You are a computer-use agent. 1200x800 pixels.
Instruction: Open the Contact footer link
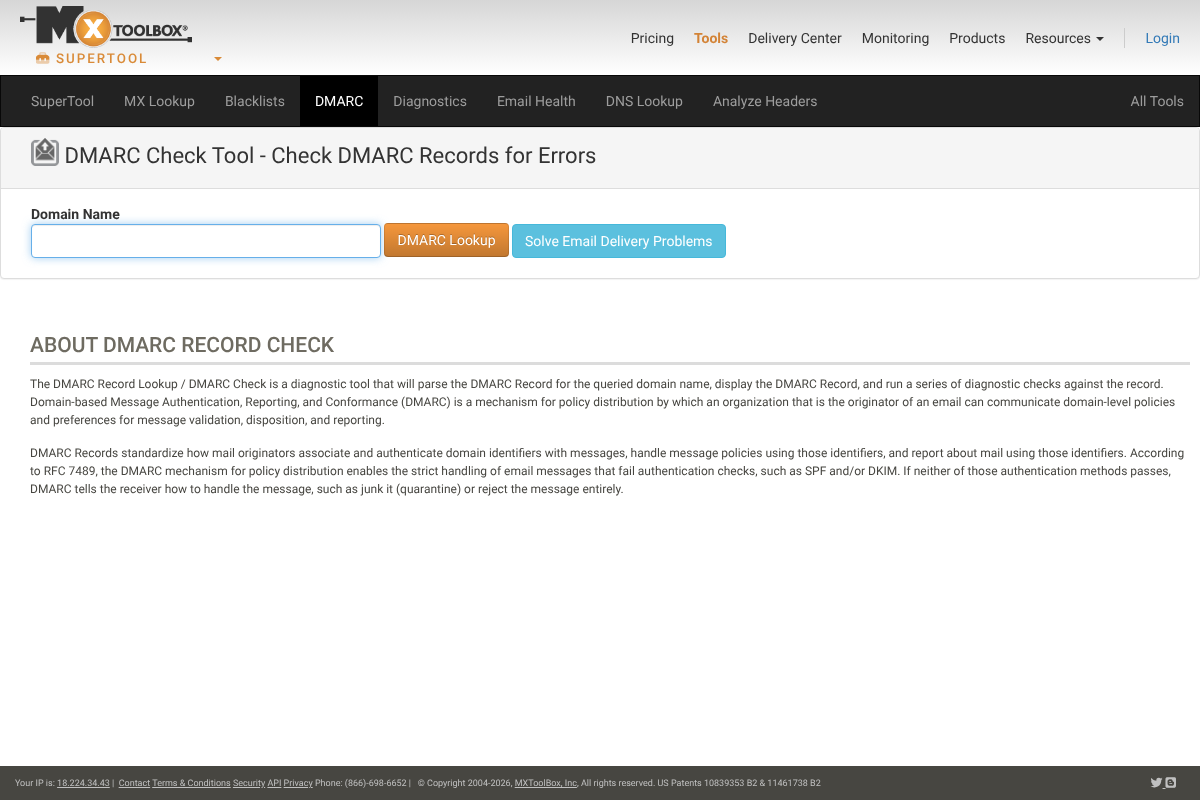tap(134, 783)
